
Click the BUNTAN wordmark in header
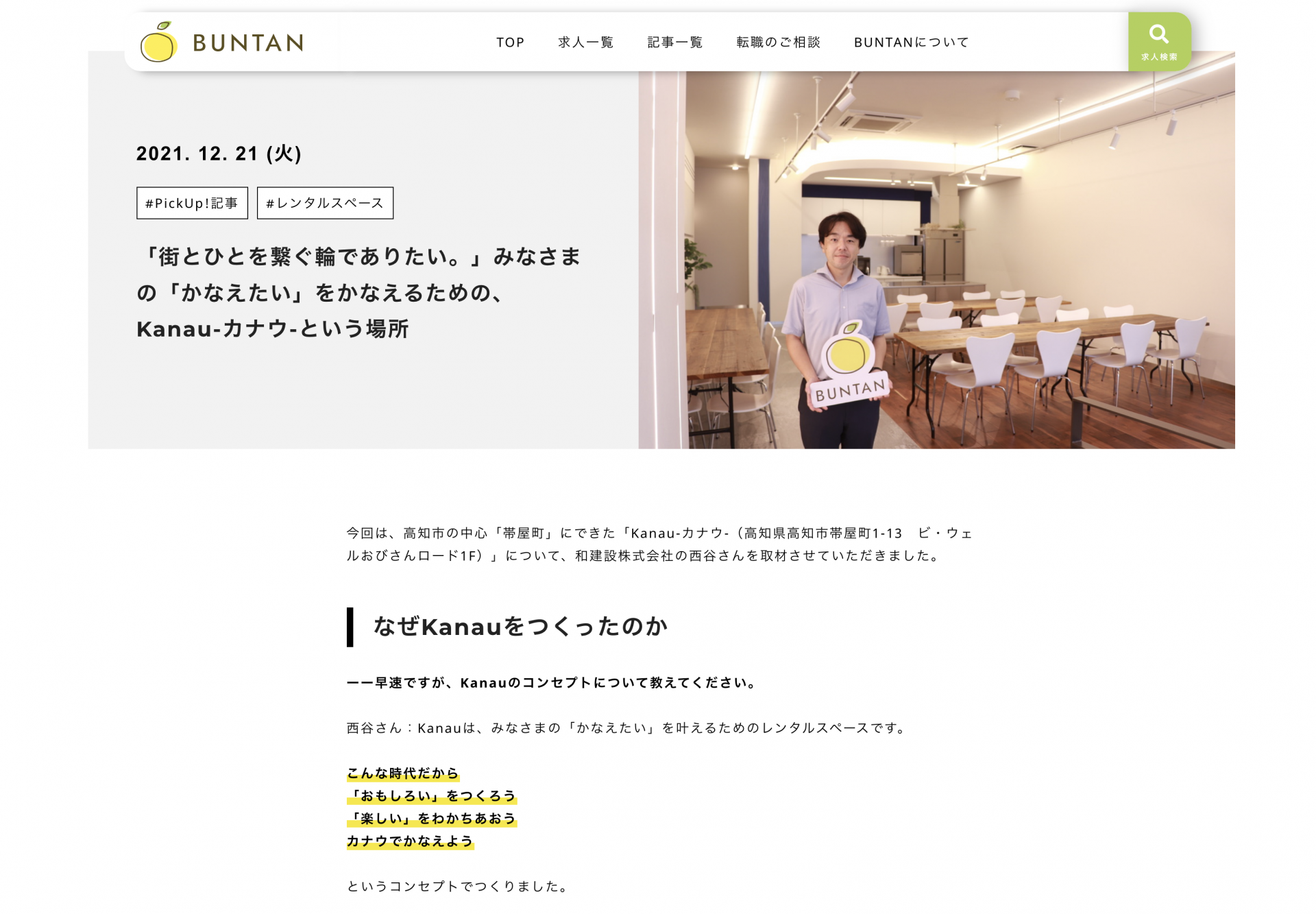(x=248, y=43)
